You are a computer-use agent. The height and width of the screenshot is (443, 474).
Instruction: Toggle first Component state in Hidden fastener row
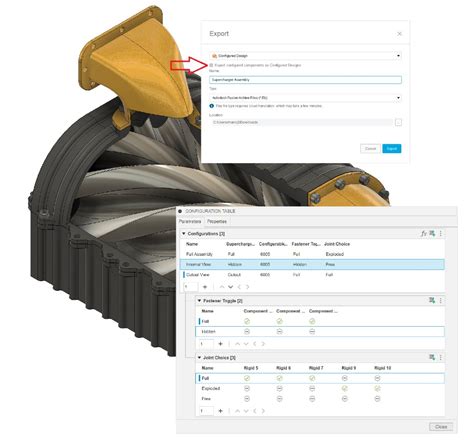pyautogui.click(x=247, y=332)
